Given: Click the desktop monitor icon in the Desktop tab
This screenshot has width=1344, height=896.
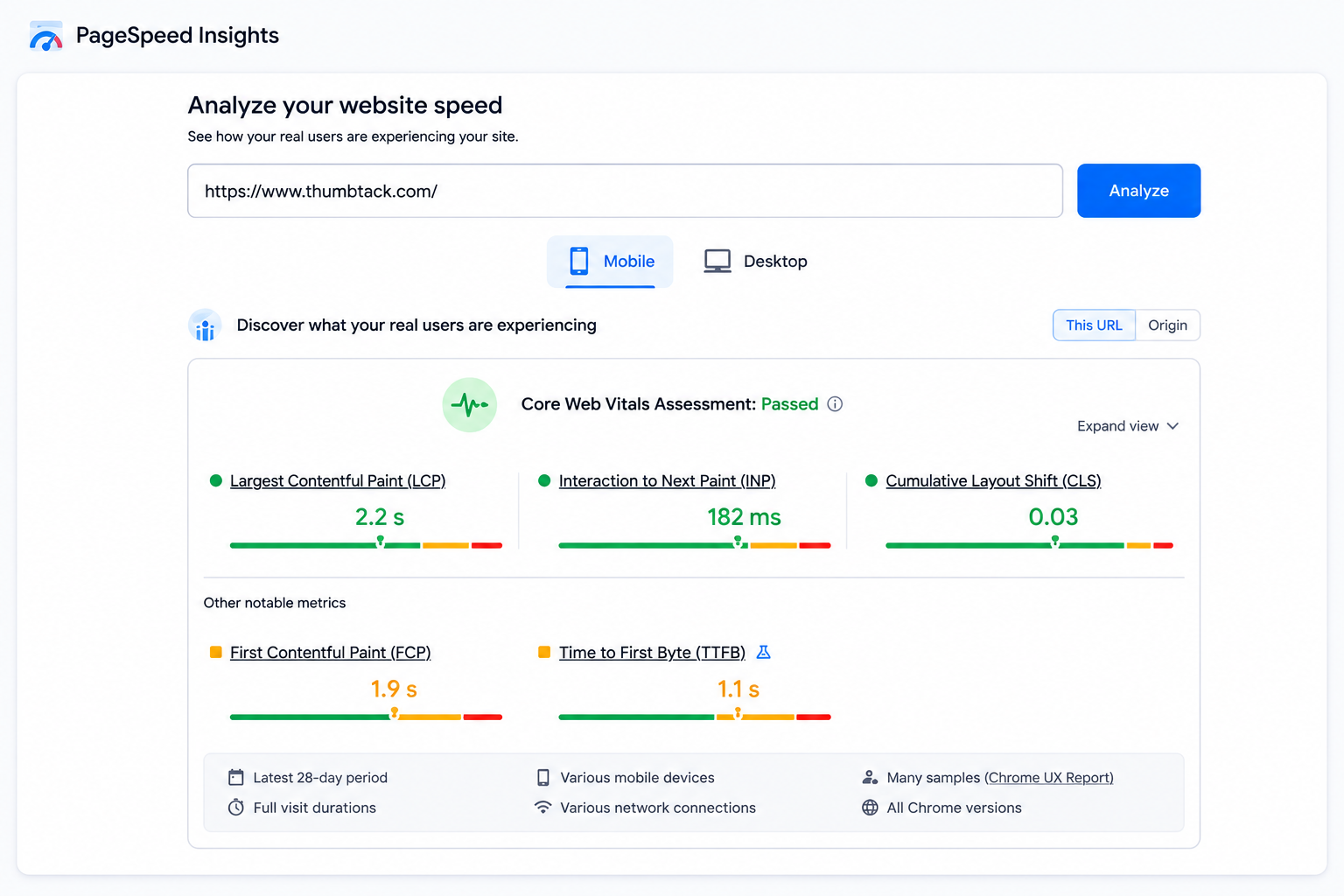Looking at the screenshot, I should click(x=717, y=261).
